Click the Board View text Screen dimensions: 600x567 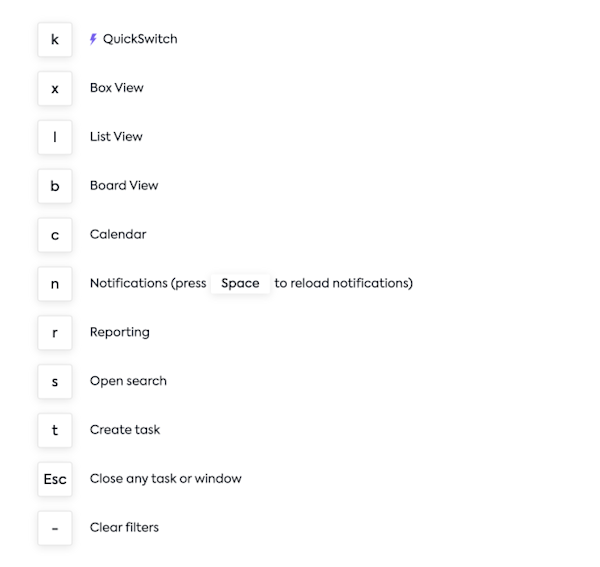(124, 186)
